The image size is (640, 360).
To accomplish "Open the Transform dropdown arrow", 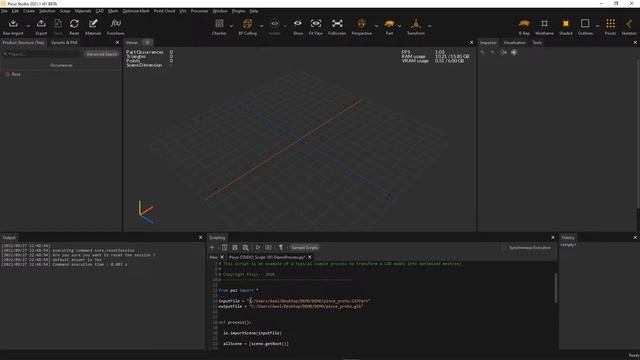I will coord(429,26).
